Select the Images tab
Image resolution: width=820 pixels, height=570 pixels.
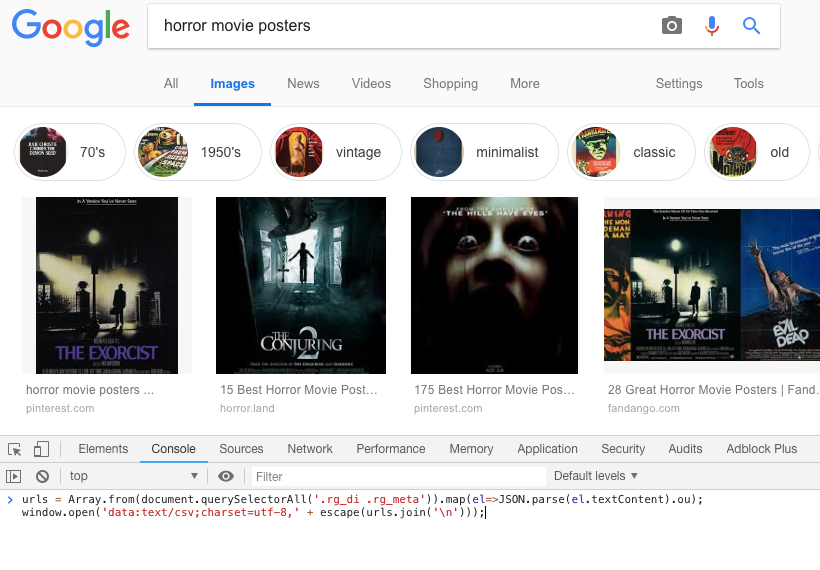coord(232,84)
